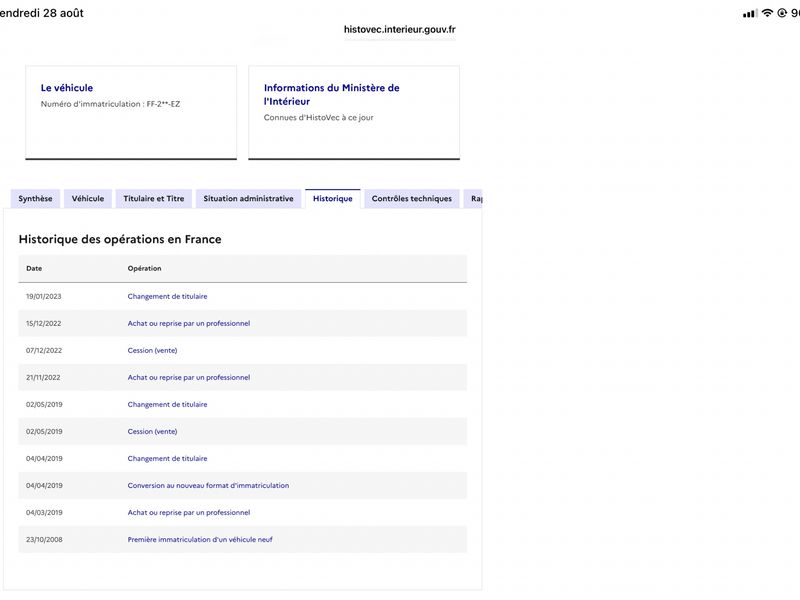Click Conversion au nouveau format d'immatriculation
The image size is (800, 600).
(x=208, y=486)
